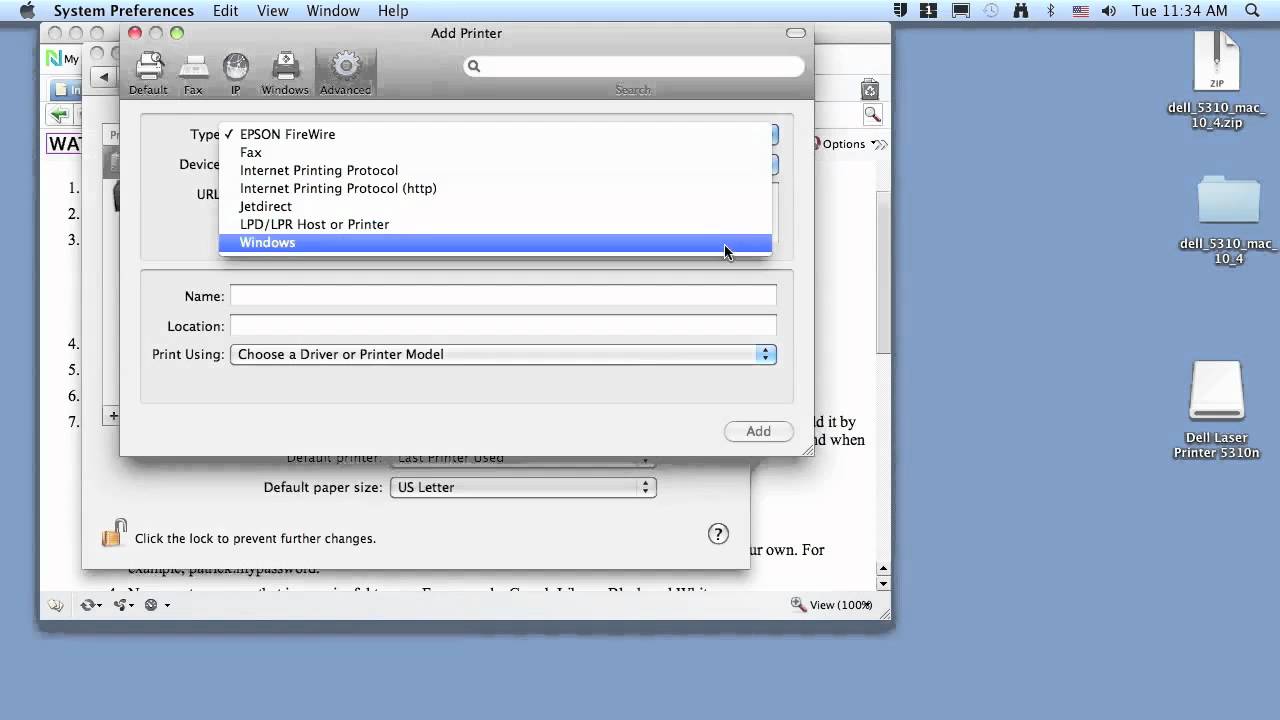Open the Windows printer toolbar icon

(285, 73)
